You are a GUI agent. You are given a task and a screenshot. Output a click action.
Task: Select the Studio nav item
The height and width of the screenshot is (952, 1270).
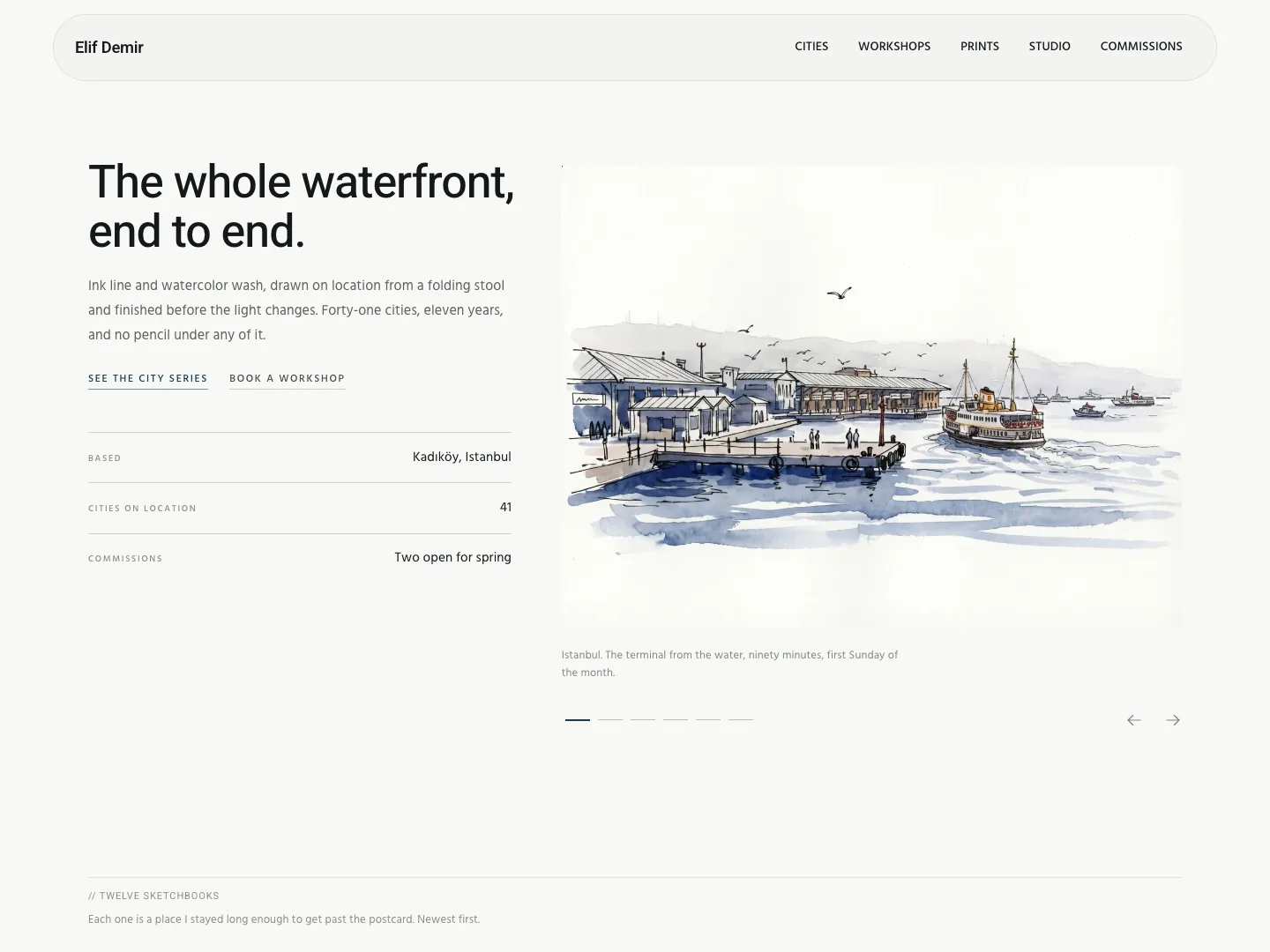[x=1050, y=47]
